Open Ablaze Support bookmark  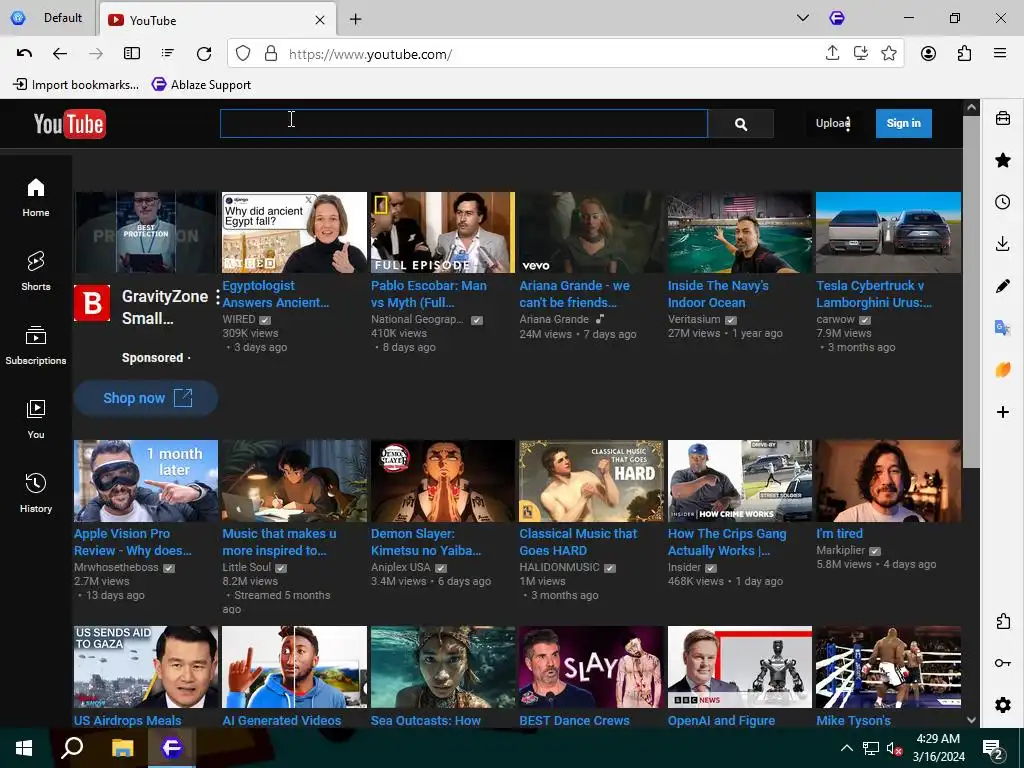(201, 84)
